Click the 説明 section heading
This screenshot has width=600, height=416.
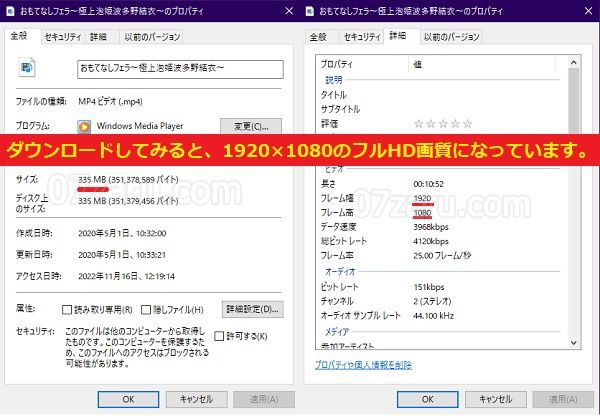[x=334, y=80]
